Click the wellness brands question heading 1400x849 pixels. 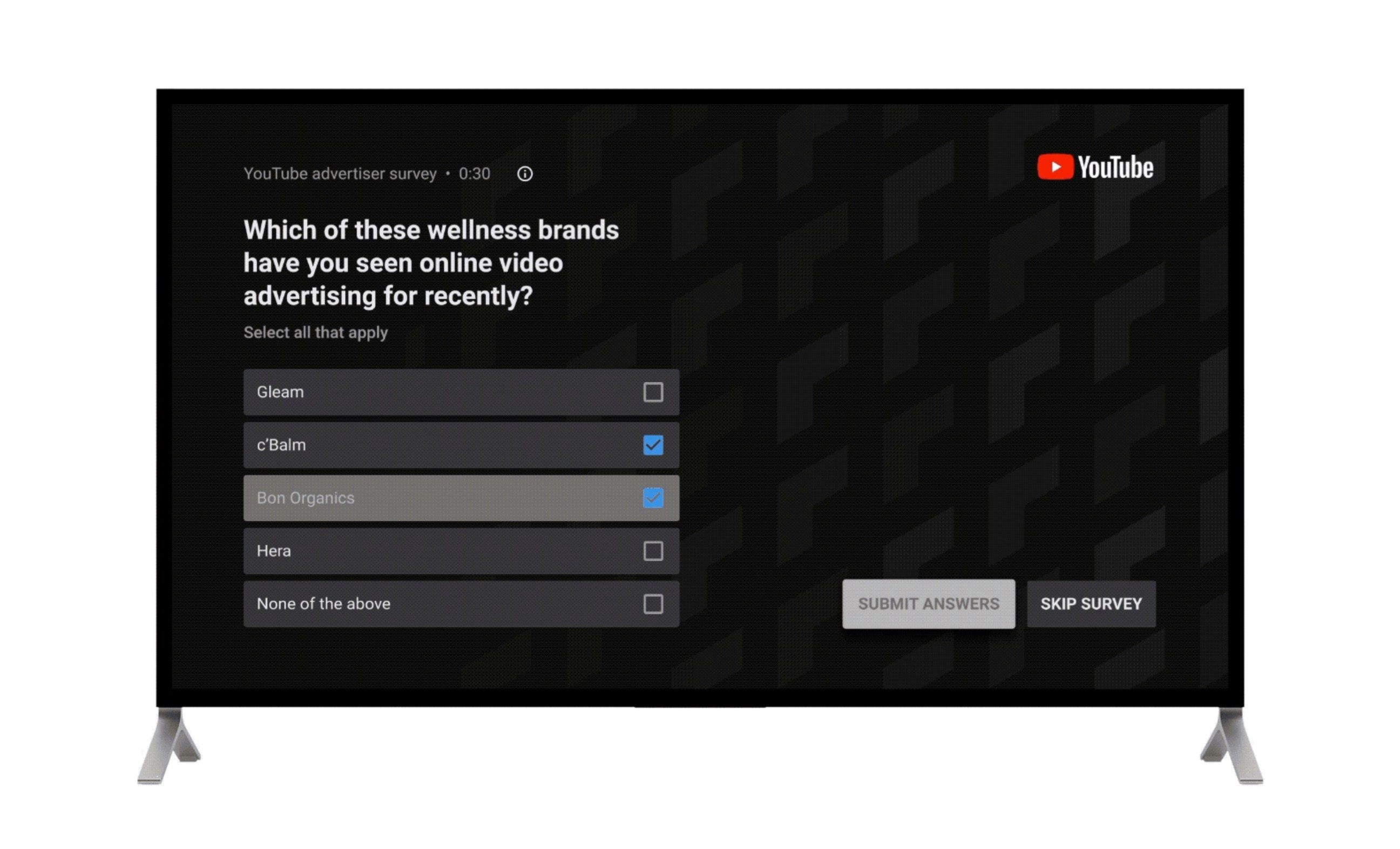coord(431,263)
